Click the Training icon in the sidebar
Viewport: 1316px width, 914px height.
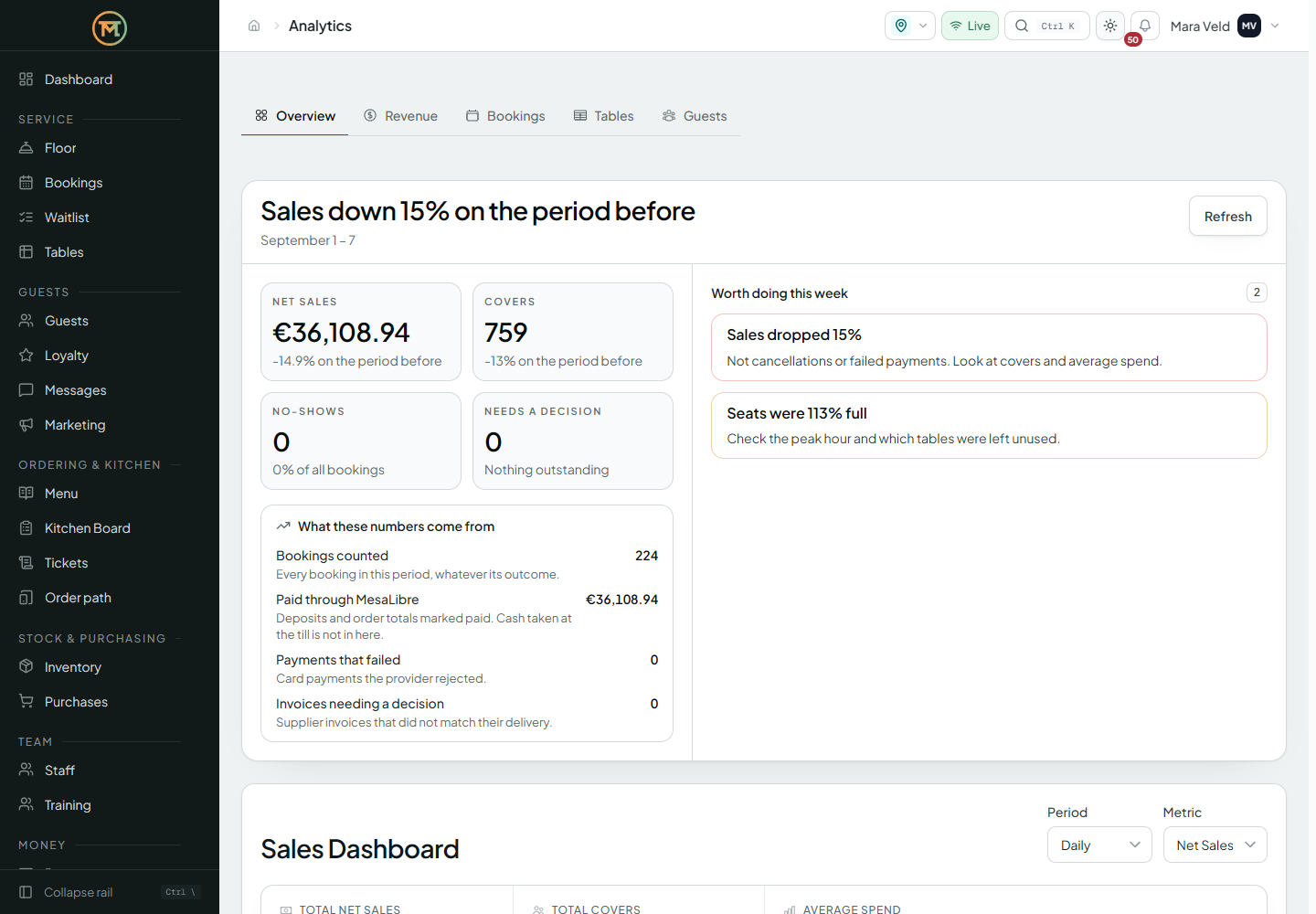(27, 805)
